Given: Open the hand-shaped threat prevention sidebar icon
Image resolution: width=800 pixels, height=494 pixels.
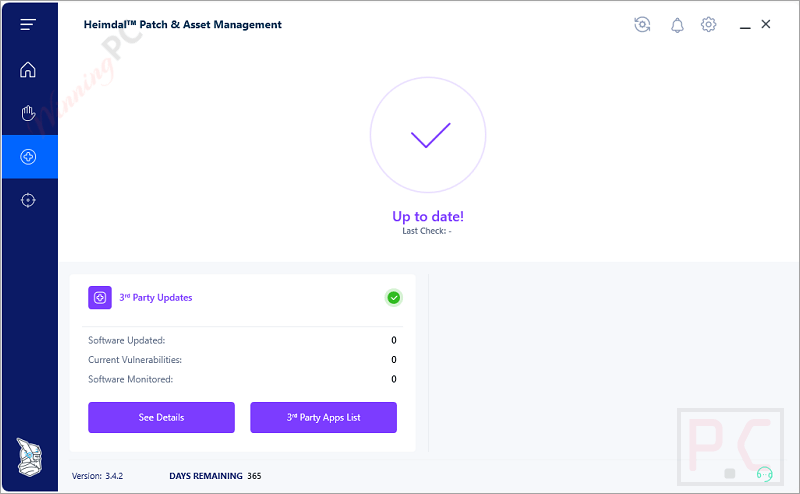Looking at the screenshot, I should tap(28, 113).
